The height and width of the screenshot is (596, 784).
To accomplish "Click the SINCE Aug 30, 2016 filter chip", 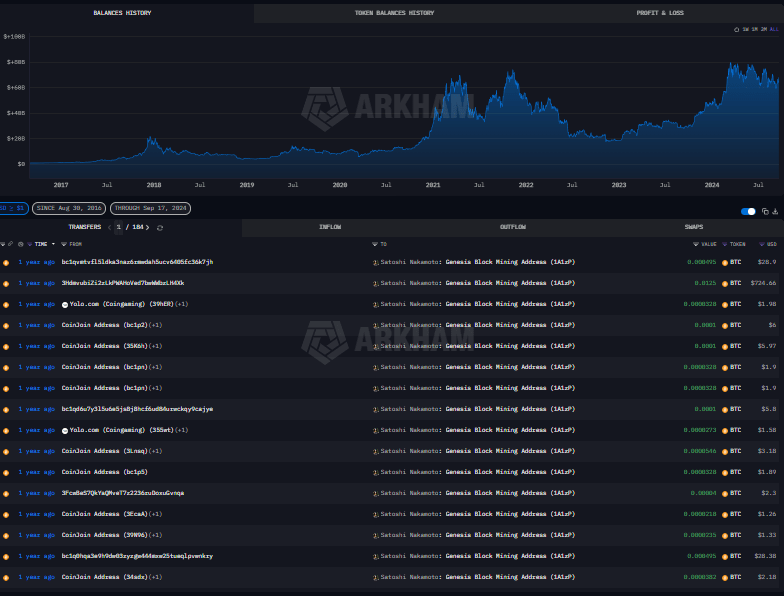I will coord(67,208).
